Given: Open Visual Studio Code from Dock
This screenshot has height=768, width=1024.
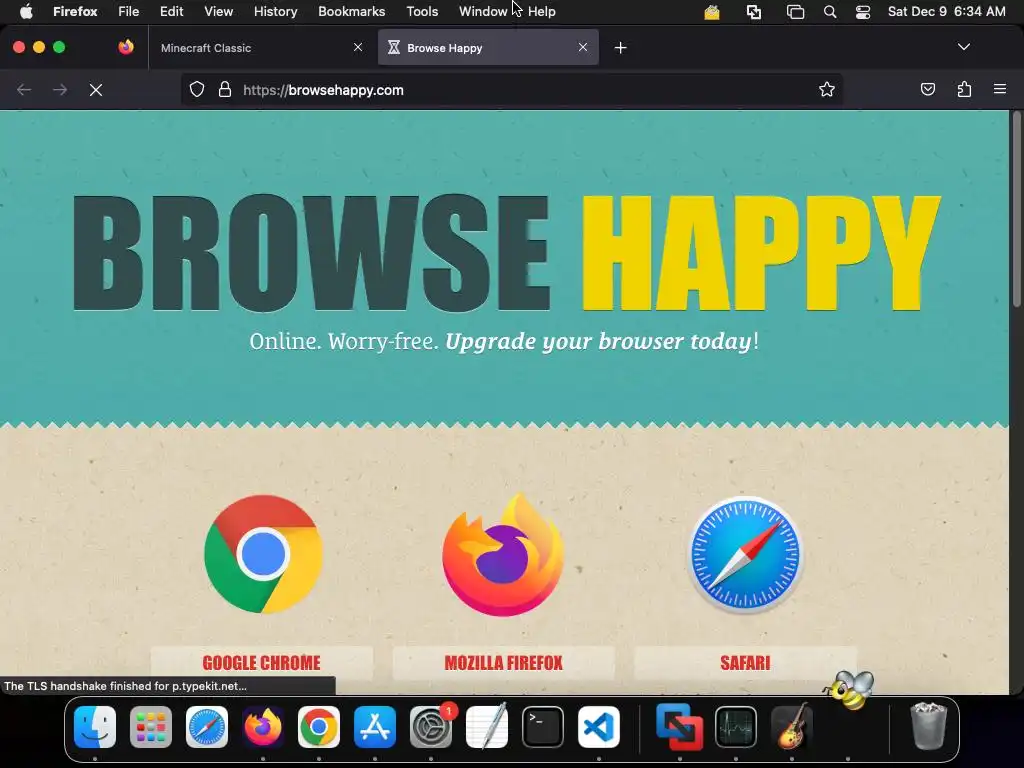Looking at the screenshot, I should [x=599, y=727].
